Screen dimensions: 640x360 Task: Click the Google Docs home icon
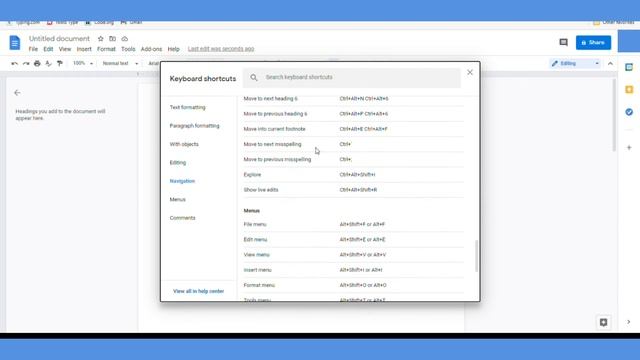[x=15, y=42]
